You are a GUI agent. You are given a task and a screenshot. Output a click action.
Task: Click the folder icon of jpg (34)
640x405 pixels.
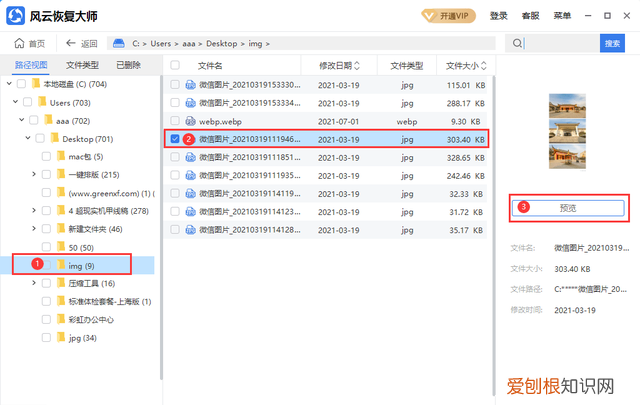pos(61,337)
